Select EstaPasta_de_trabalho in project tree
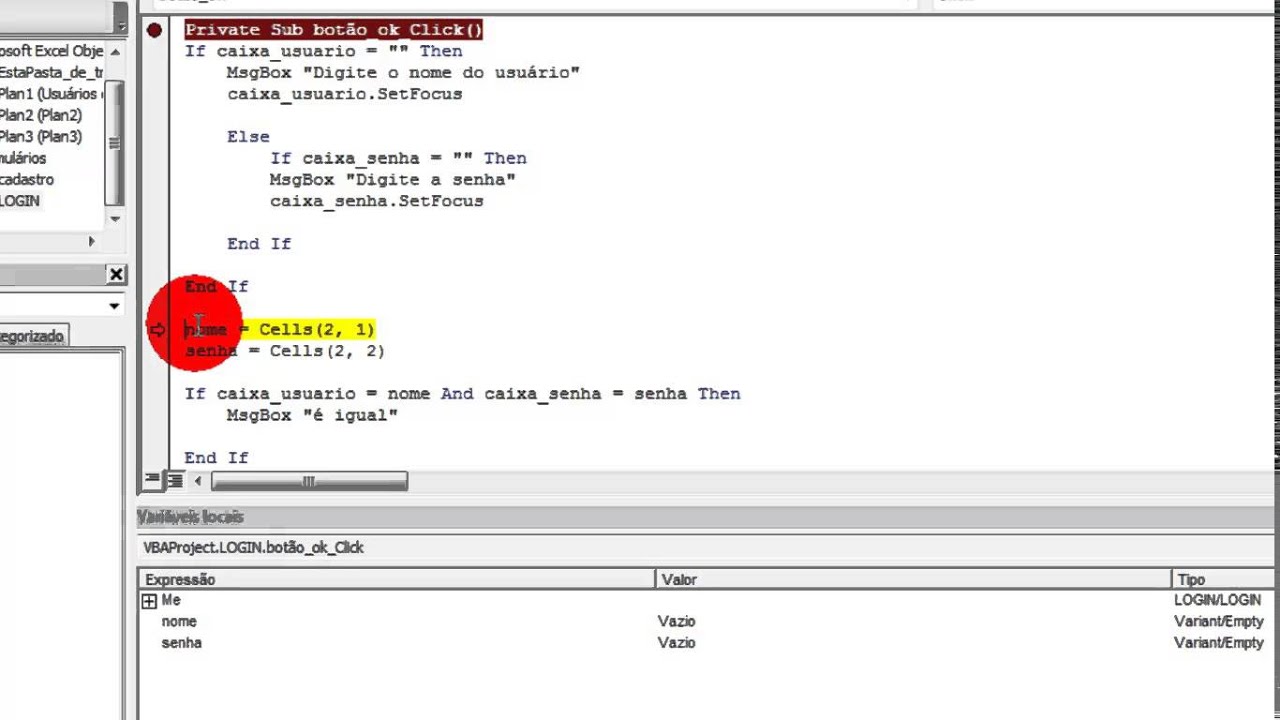This screenshot has height=720, width=1280. click(x=51, y=73)
